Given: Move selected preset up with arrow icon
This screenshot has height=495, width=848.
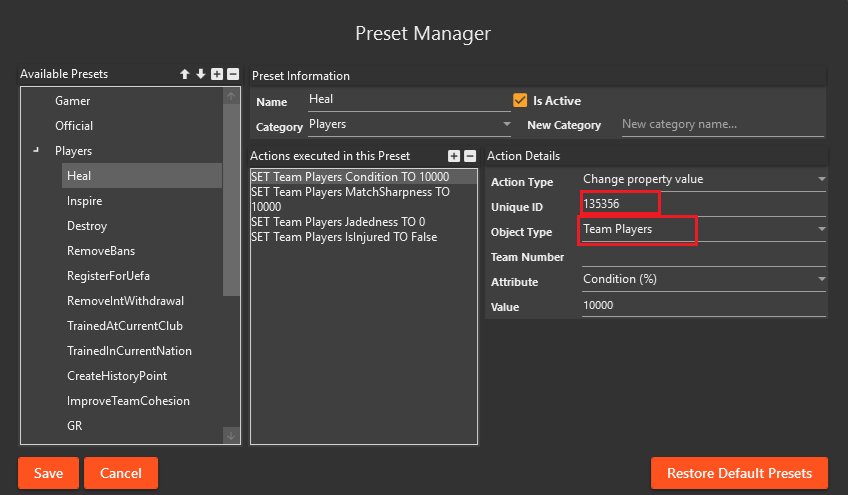Looking at the screenshot, I should [185, 74].
